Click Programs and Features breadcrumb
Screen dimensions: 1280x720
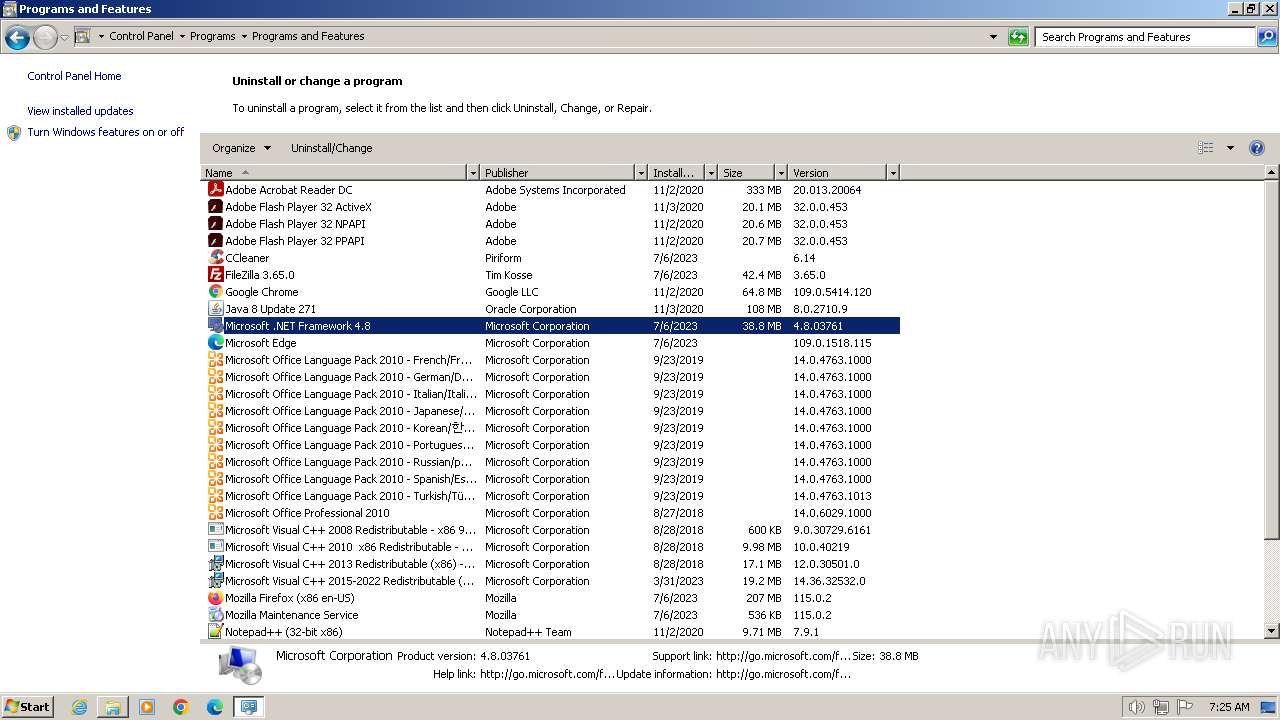pyautogui.click(x=308, y=36)
